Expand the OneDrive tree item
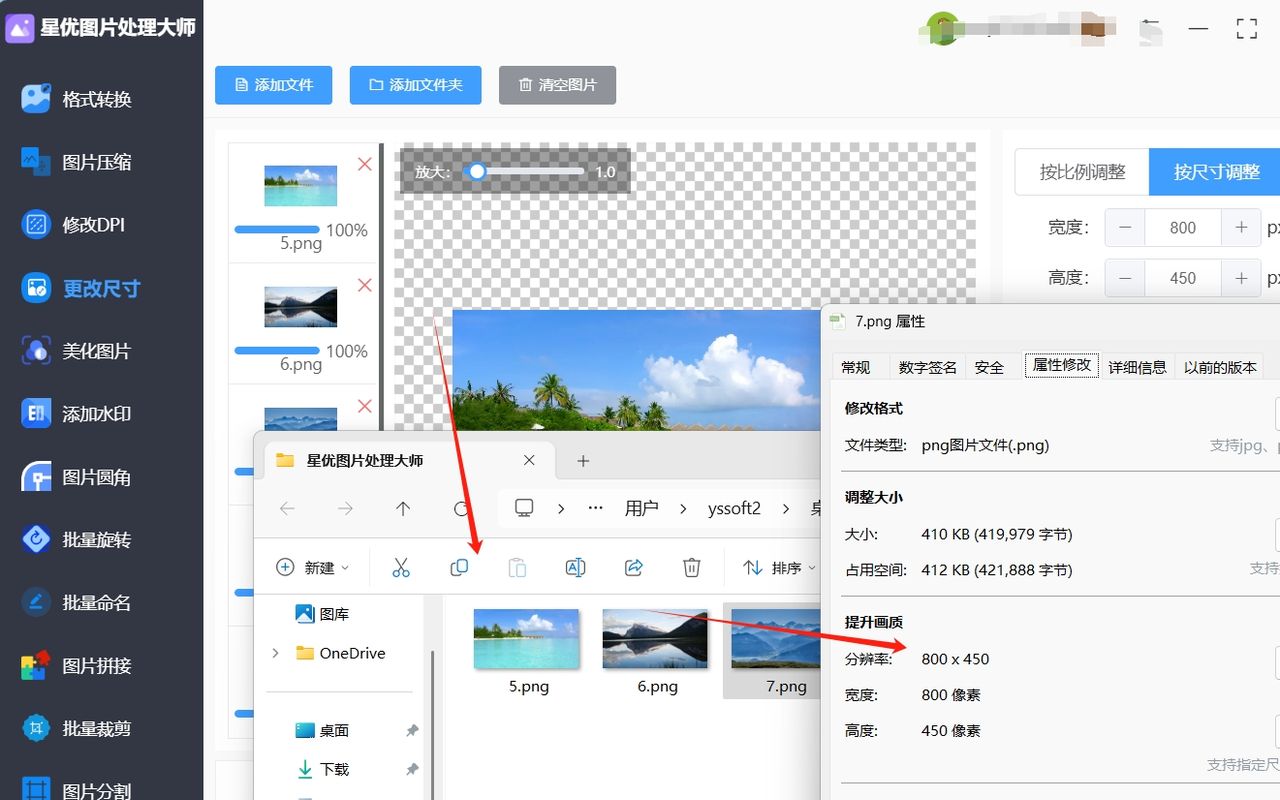 [275, 653]
